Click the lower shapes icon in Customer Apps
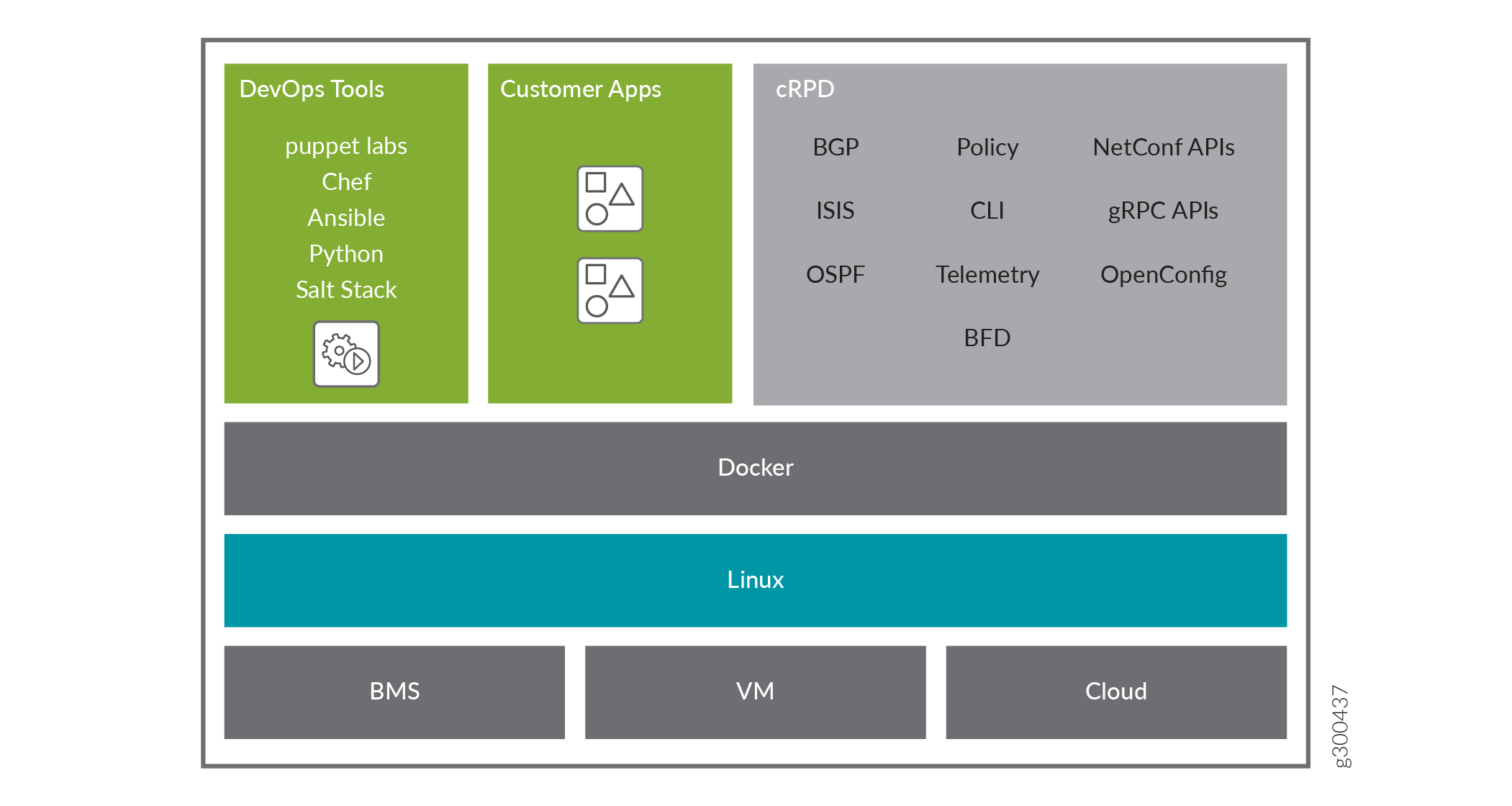 click(x=610, y=291)
